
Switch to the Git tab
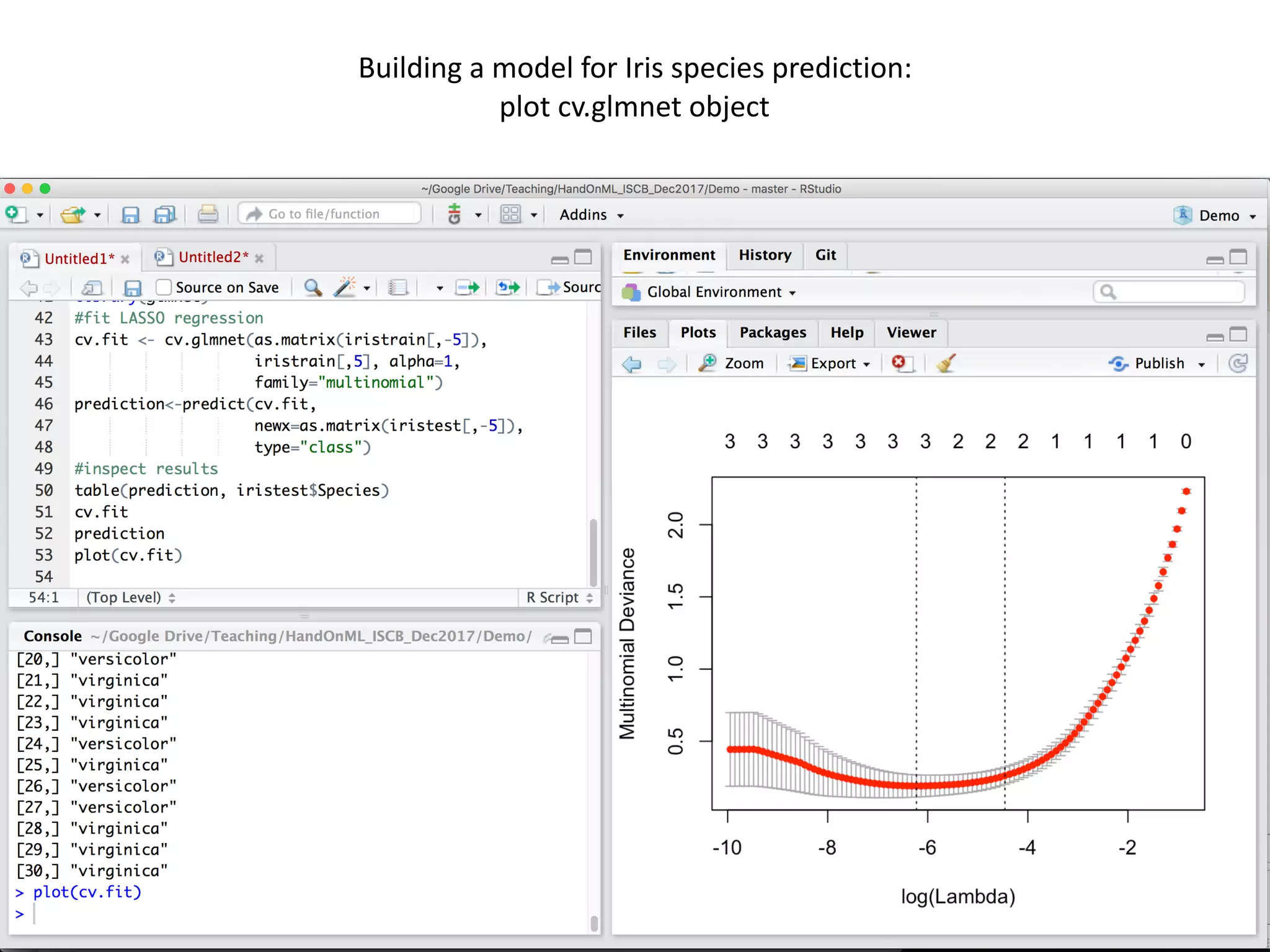825,255
